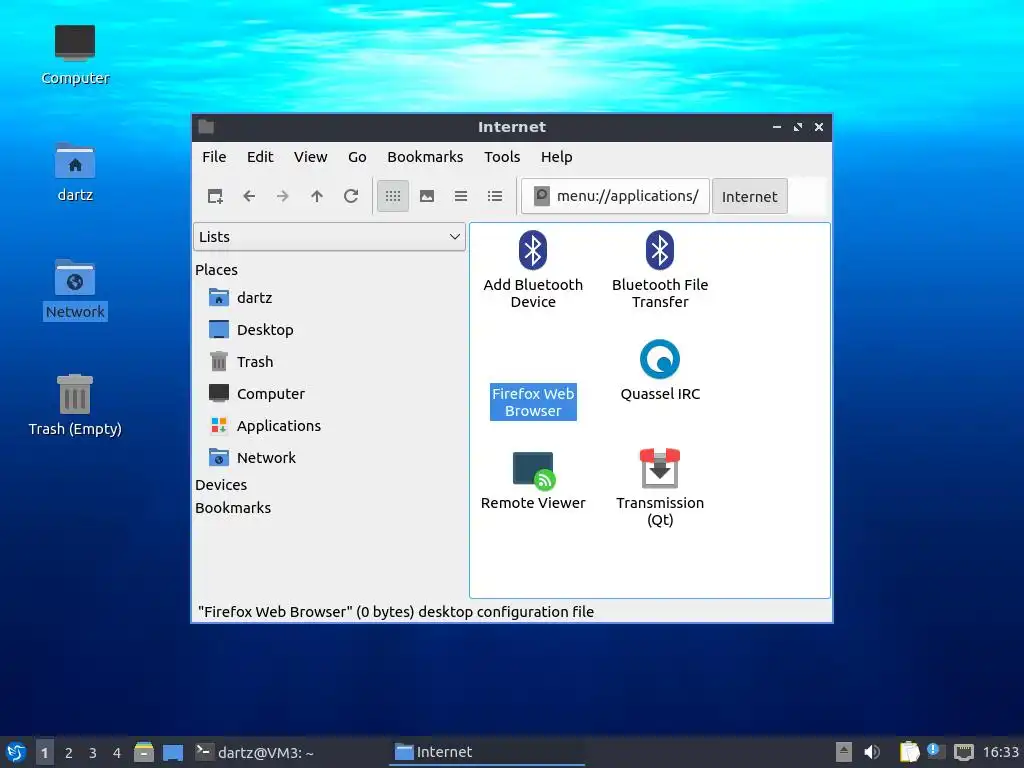This screenshot has width=1024, height=768.
Task: Open the Bookmarks menu
Action: click(x=425, y=157)
